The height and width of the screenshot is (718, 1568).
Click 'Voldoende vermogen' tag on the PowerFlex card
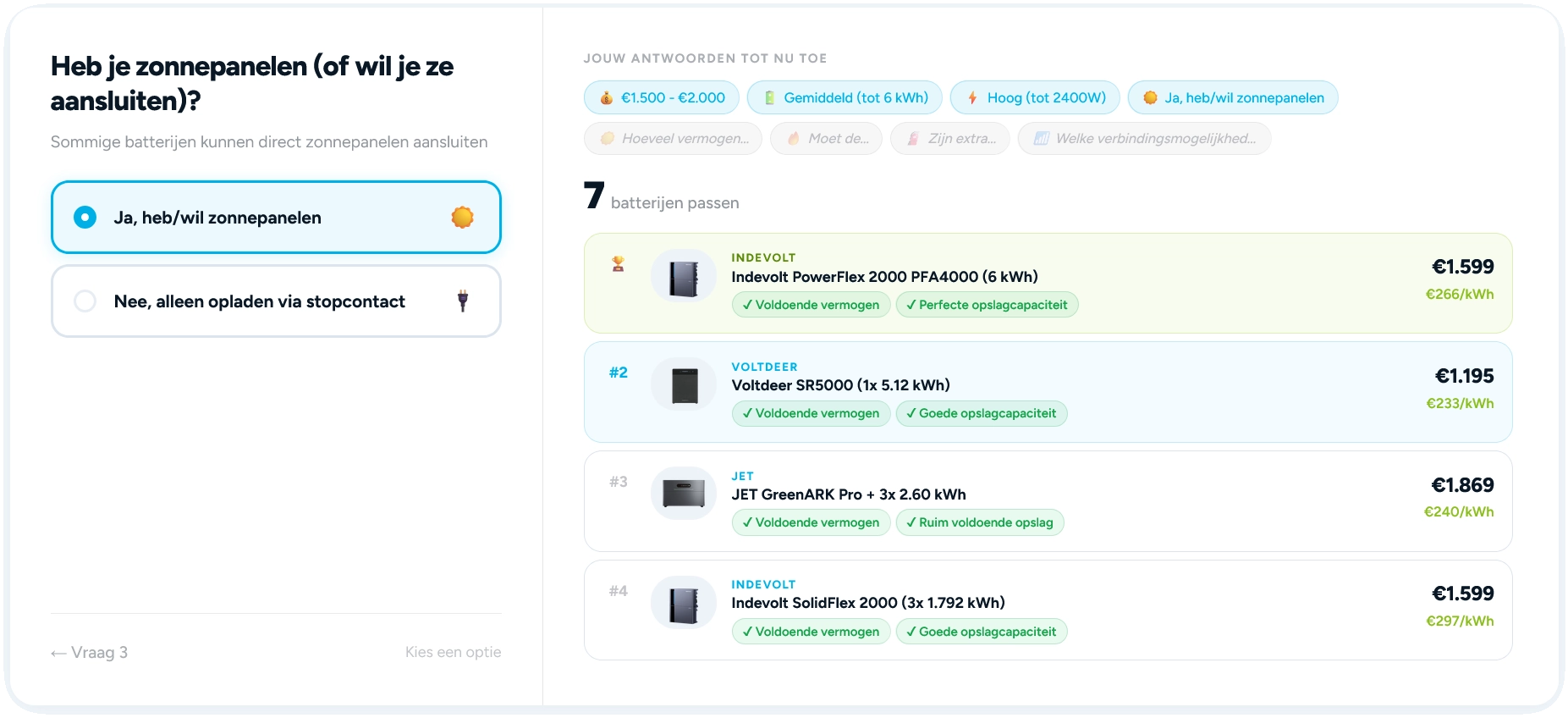coord(811,305)
